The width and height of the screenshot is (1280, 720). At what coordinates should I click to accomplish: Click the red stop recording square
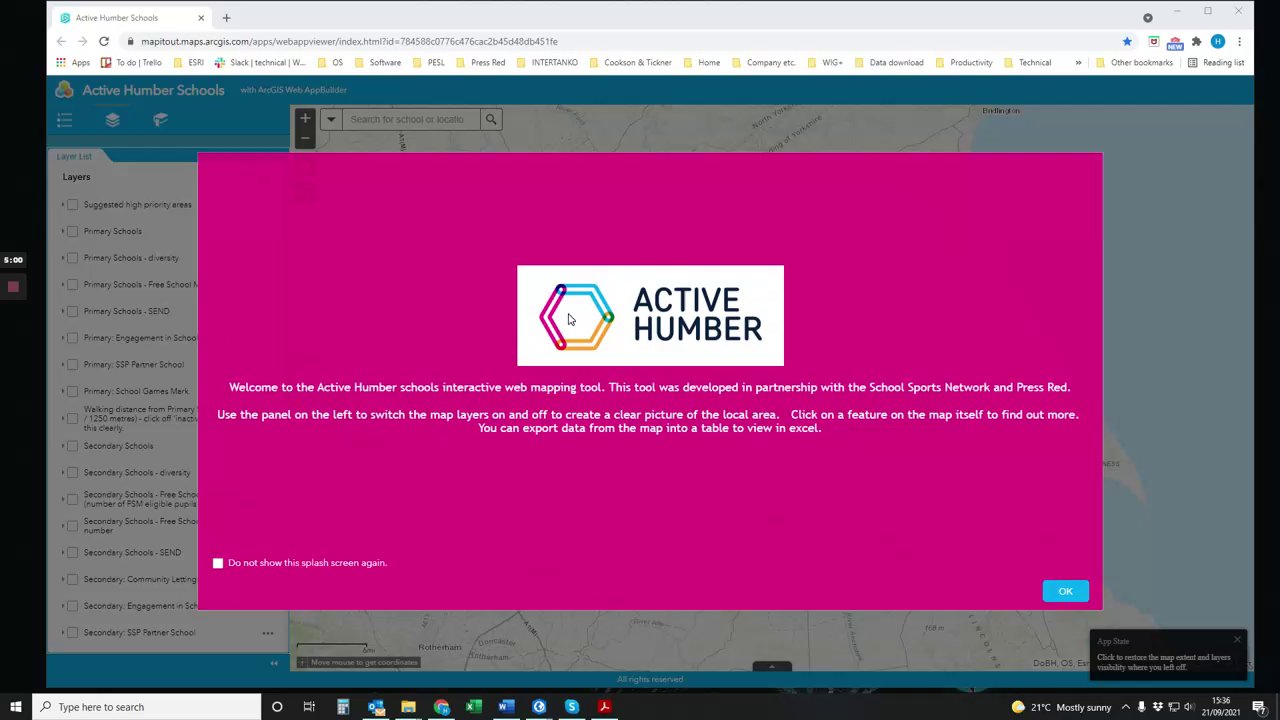coord(13,287)
